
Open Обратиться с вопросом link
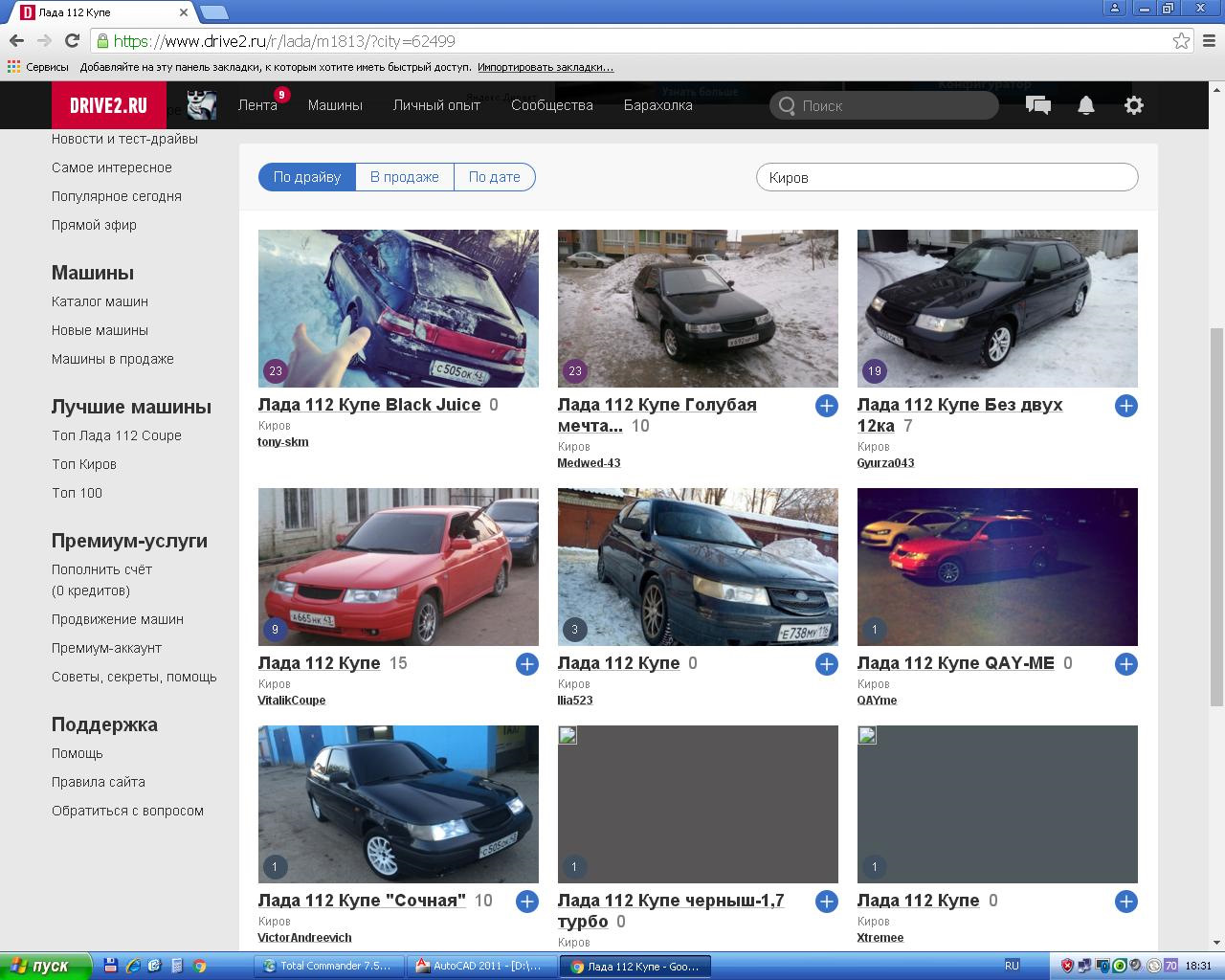point(127,811)
